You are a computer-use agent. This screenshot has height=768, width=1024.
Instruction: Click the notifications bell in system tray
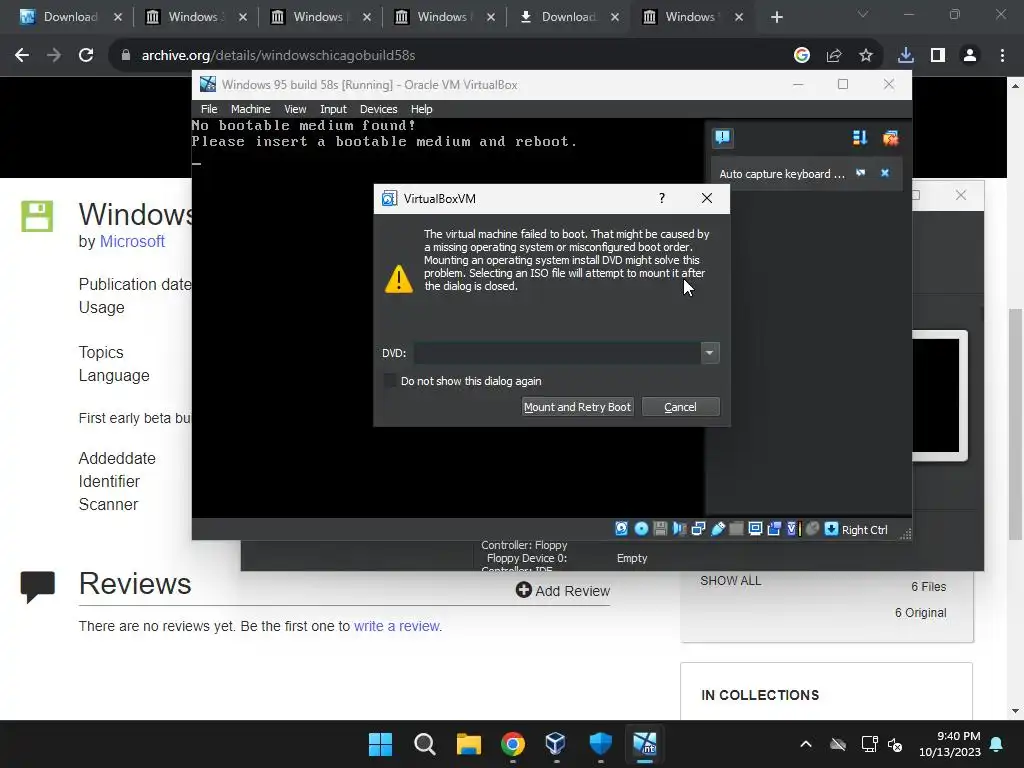click(x=997, y=744)
